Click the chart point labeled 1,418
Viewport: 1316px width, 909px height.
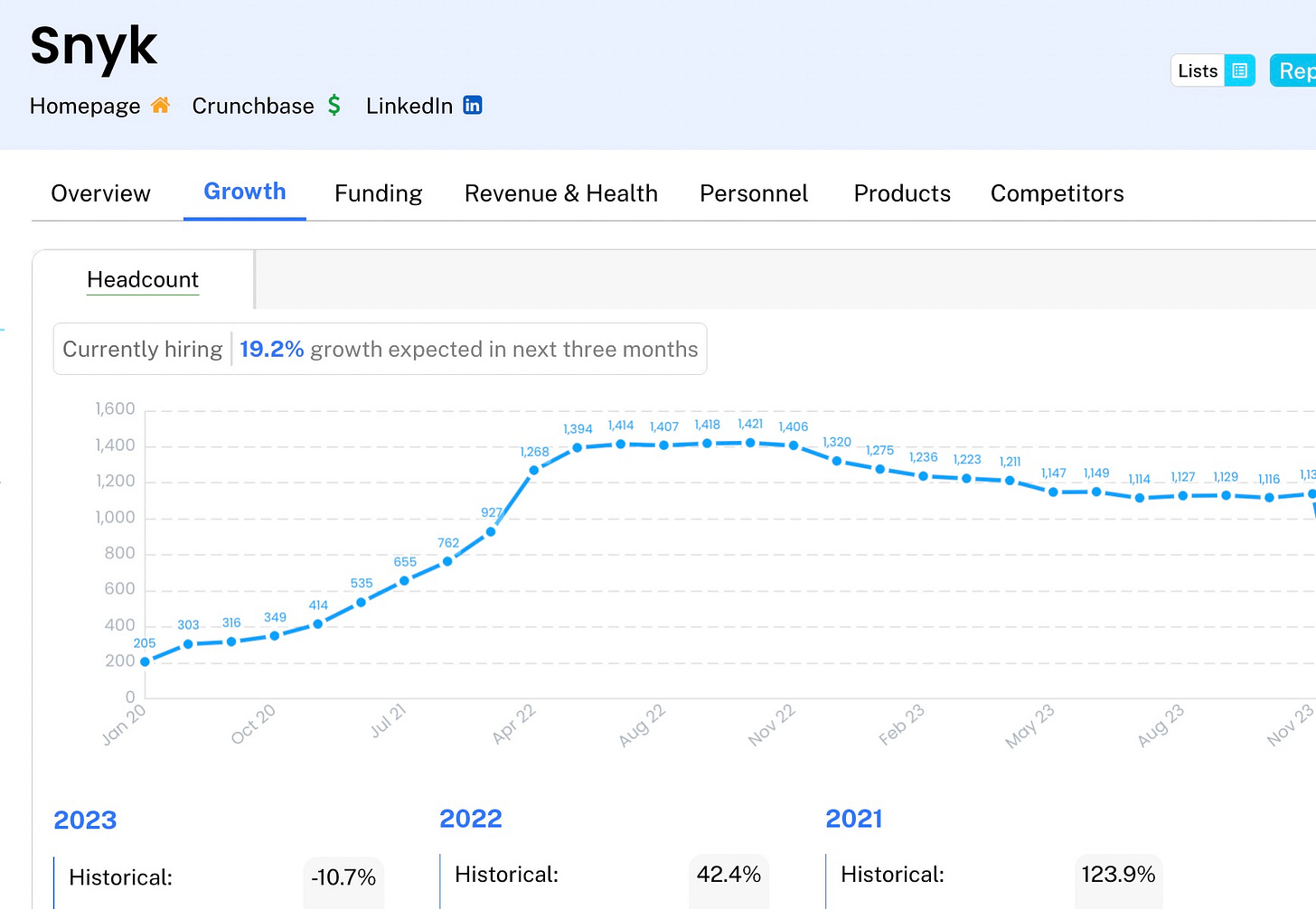707,444
